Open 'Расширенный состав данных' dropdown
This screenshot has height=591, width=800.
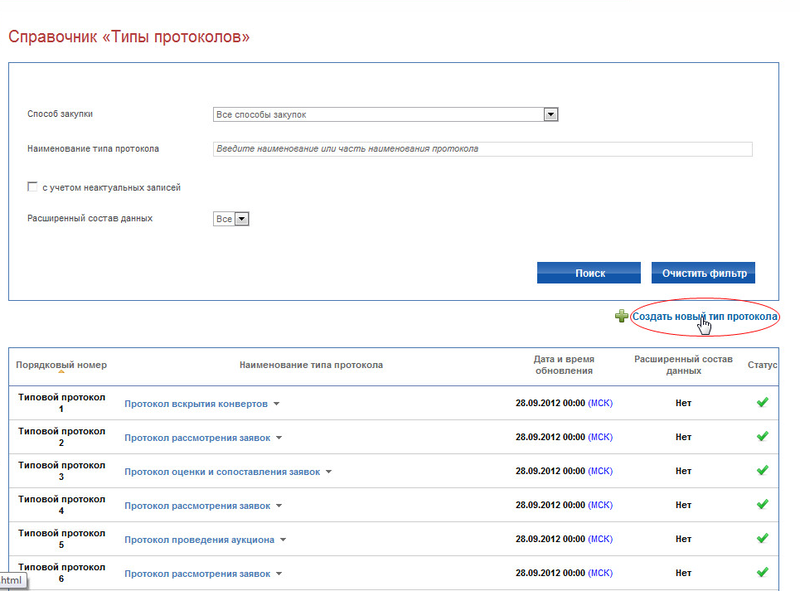tap(241, 219)
